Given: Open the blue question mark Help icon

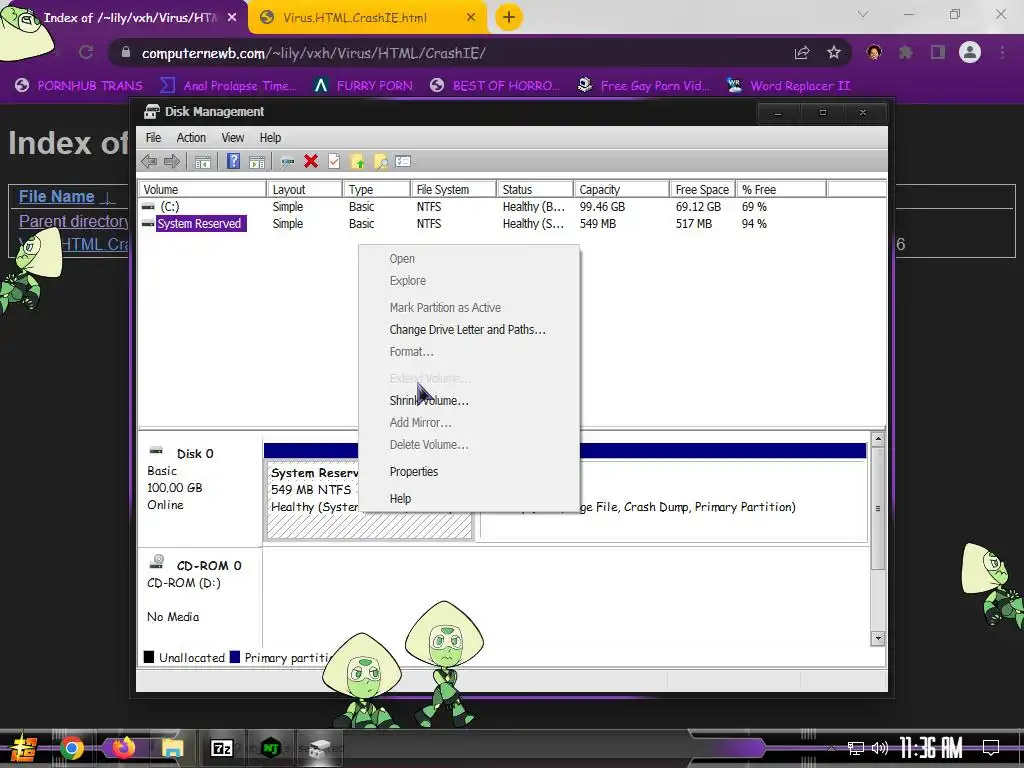Looking at the screenshot, I should click(233, 161).
